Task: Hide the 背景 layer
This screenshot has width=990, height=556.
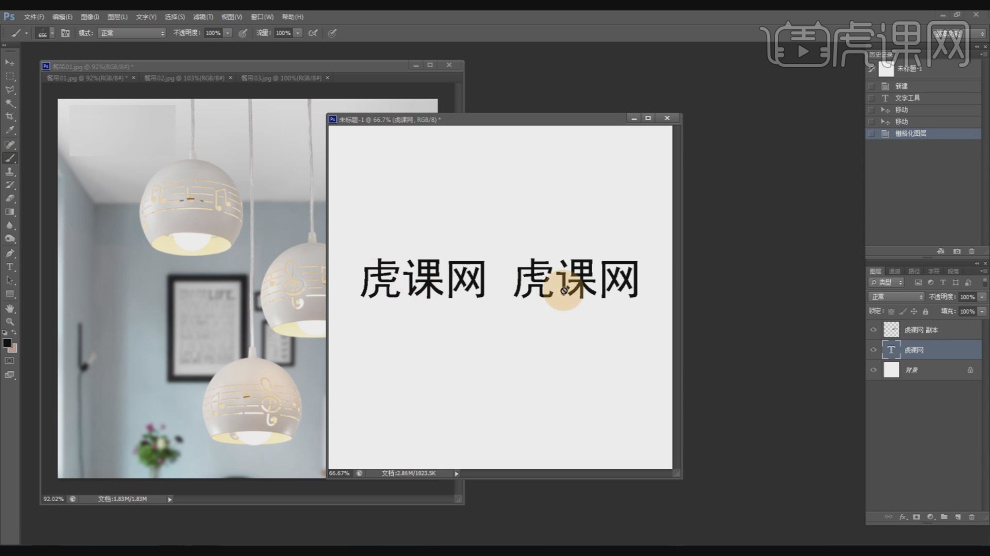Action: [x=874, y=370]
